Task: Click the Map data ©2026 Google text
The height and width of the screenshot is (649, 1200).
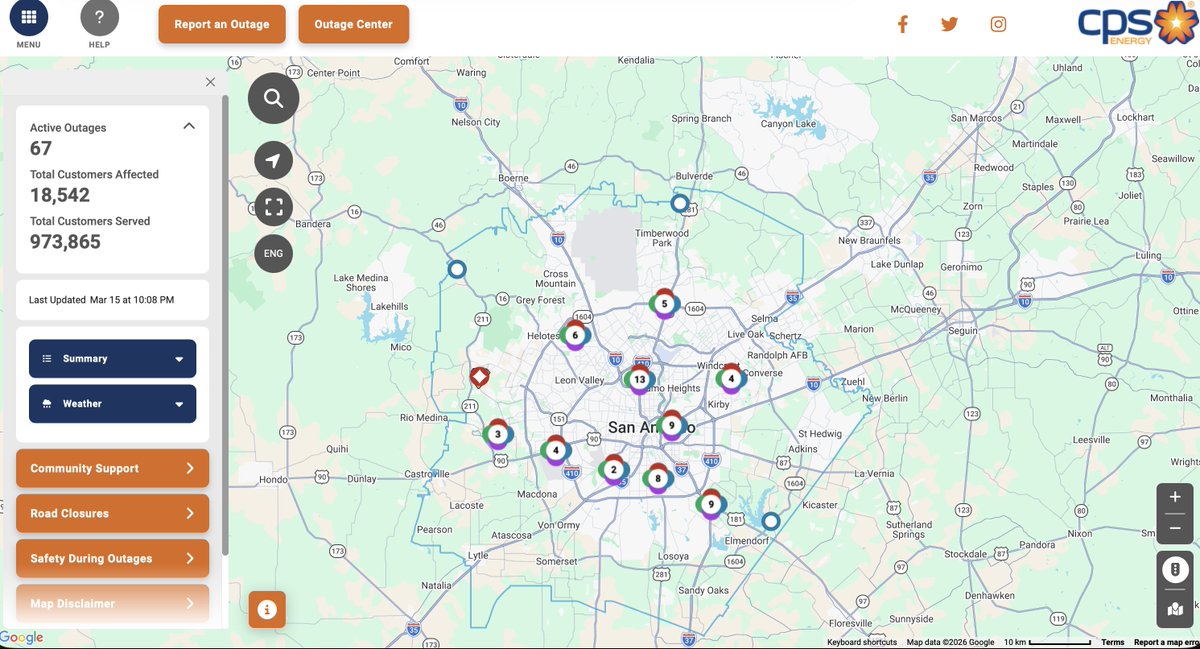Action: coord(950,642)
